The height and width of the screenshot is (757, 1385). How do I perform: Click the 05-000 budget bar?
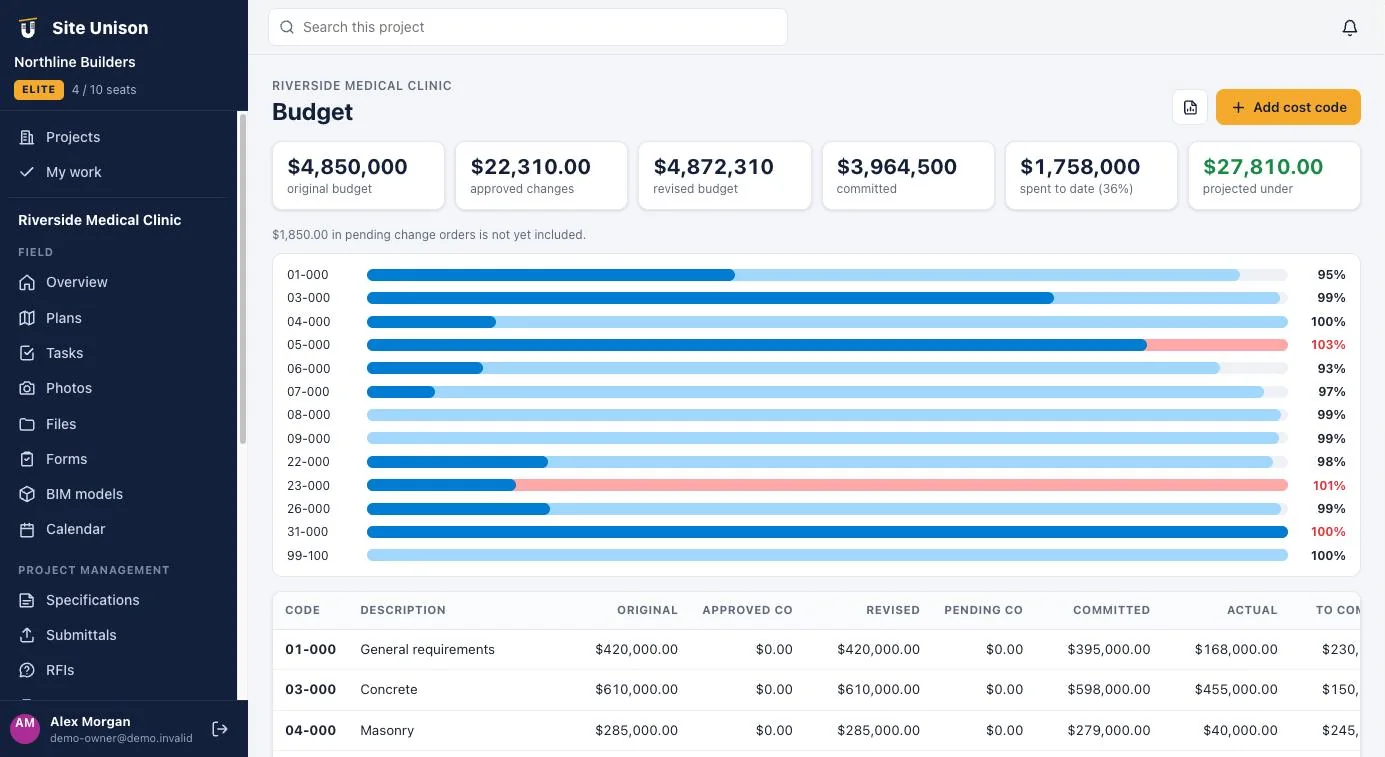[x=827, y=345]
